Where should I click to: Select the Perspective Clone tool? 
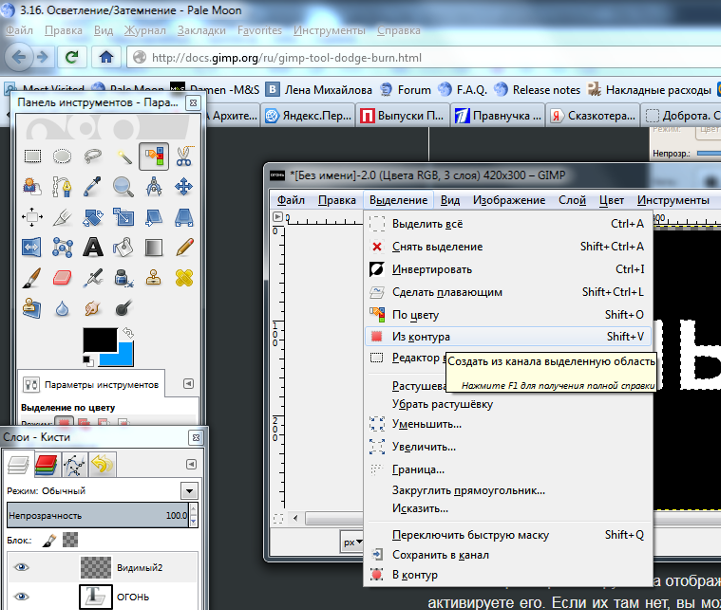32,308
